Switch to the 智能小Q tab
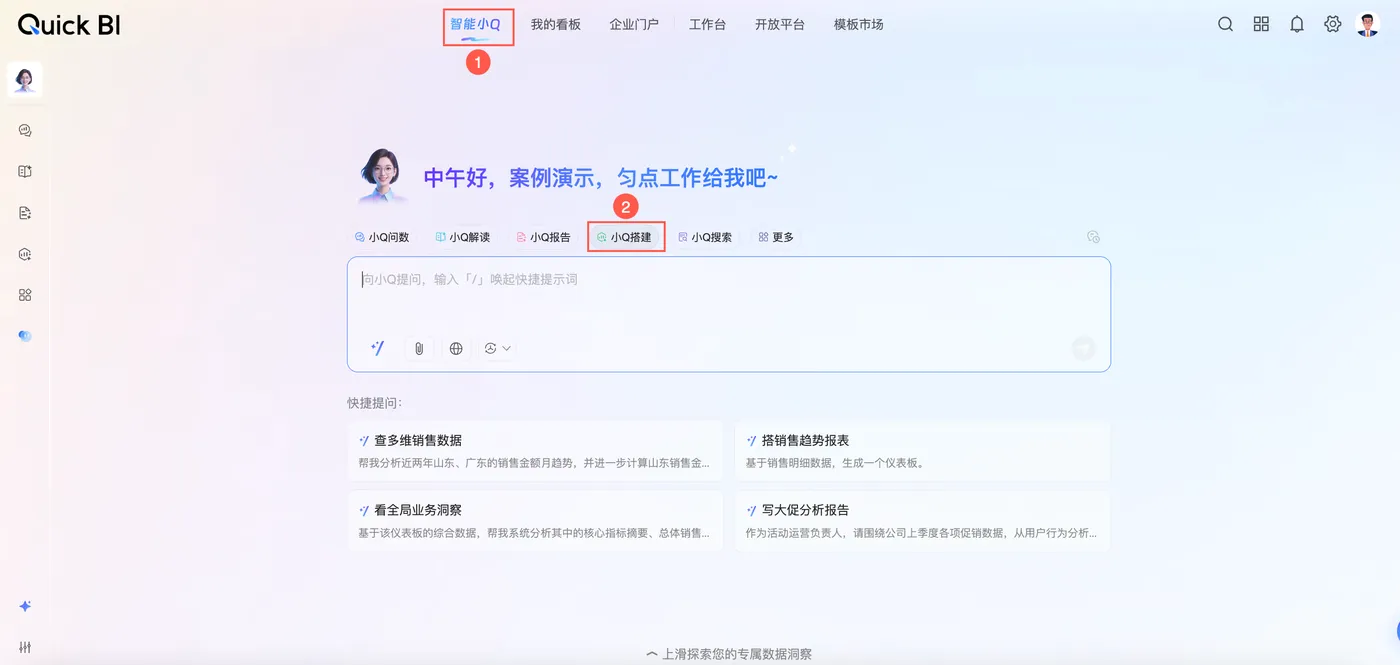The width and height of the screenshot is (1400, 665). coord(475,24)
